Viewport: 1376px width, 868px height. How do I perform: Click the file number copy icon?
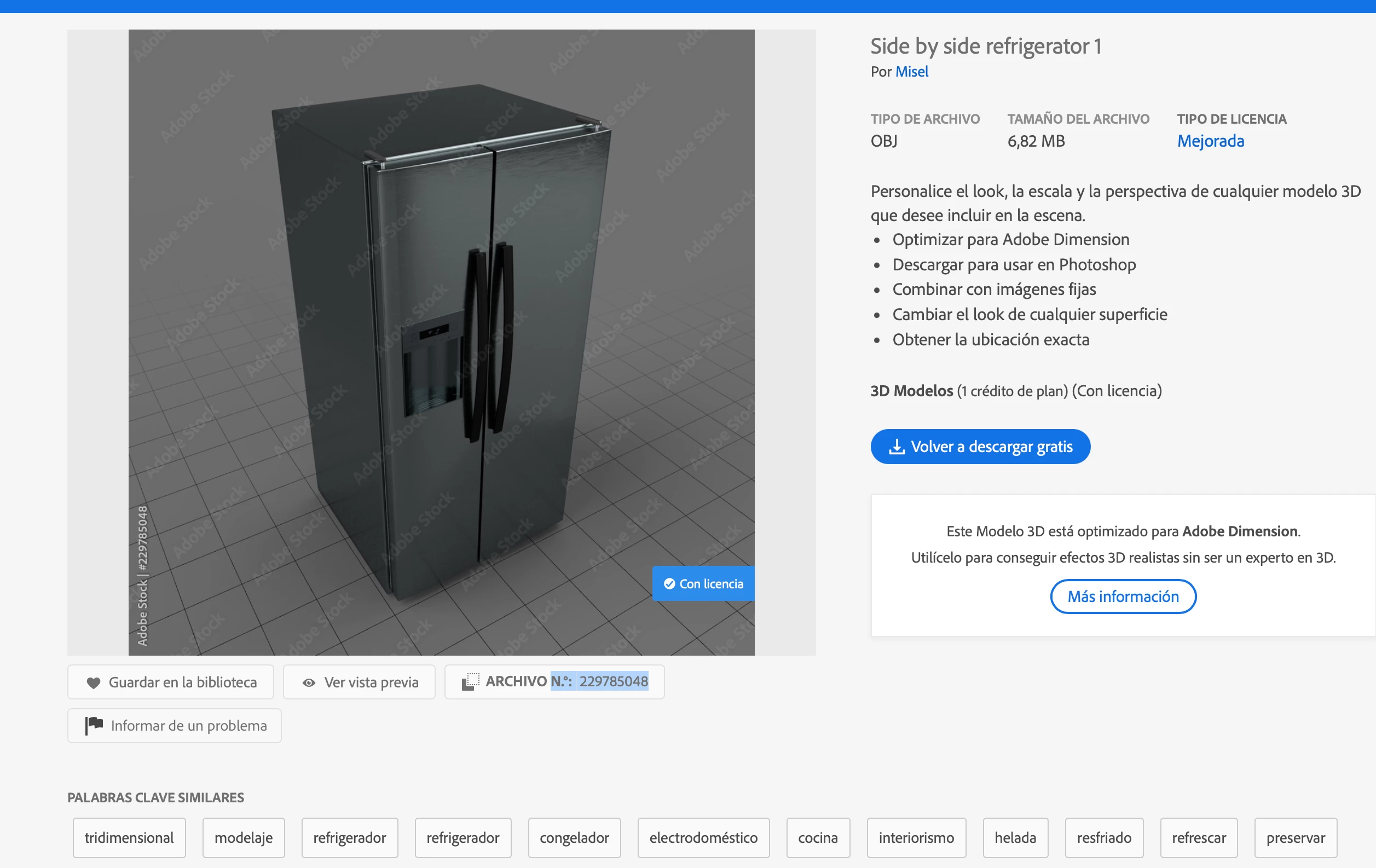(470, 681)
